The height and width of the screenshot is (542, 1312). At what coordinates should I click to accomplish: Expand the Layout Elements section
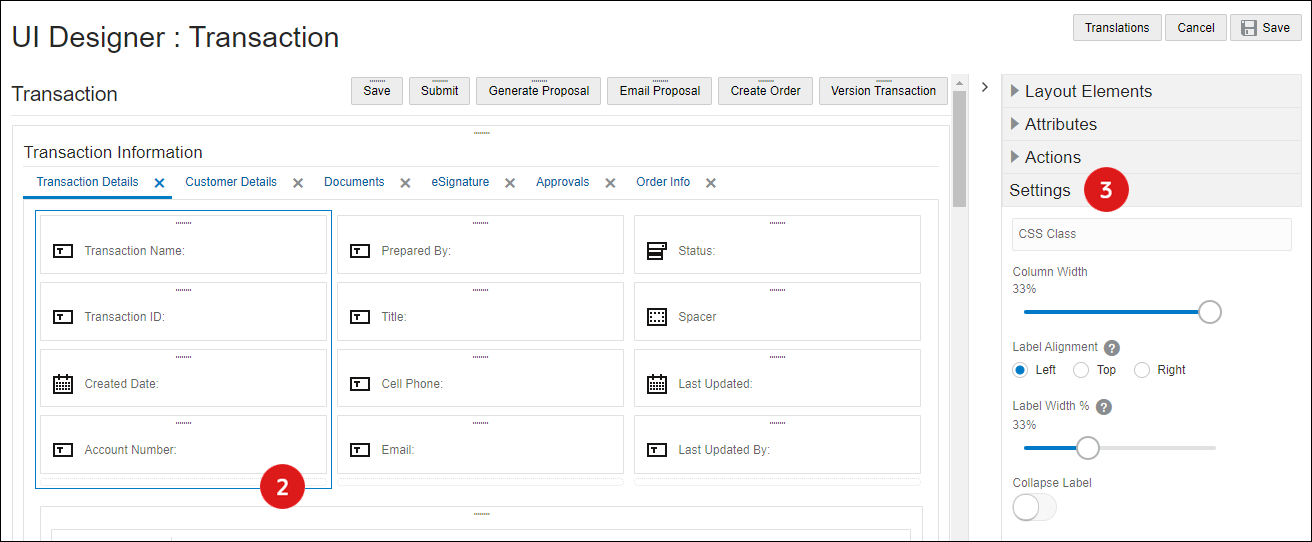(x=1152, y=91)
